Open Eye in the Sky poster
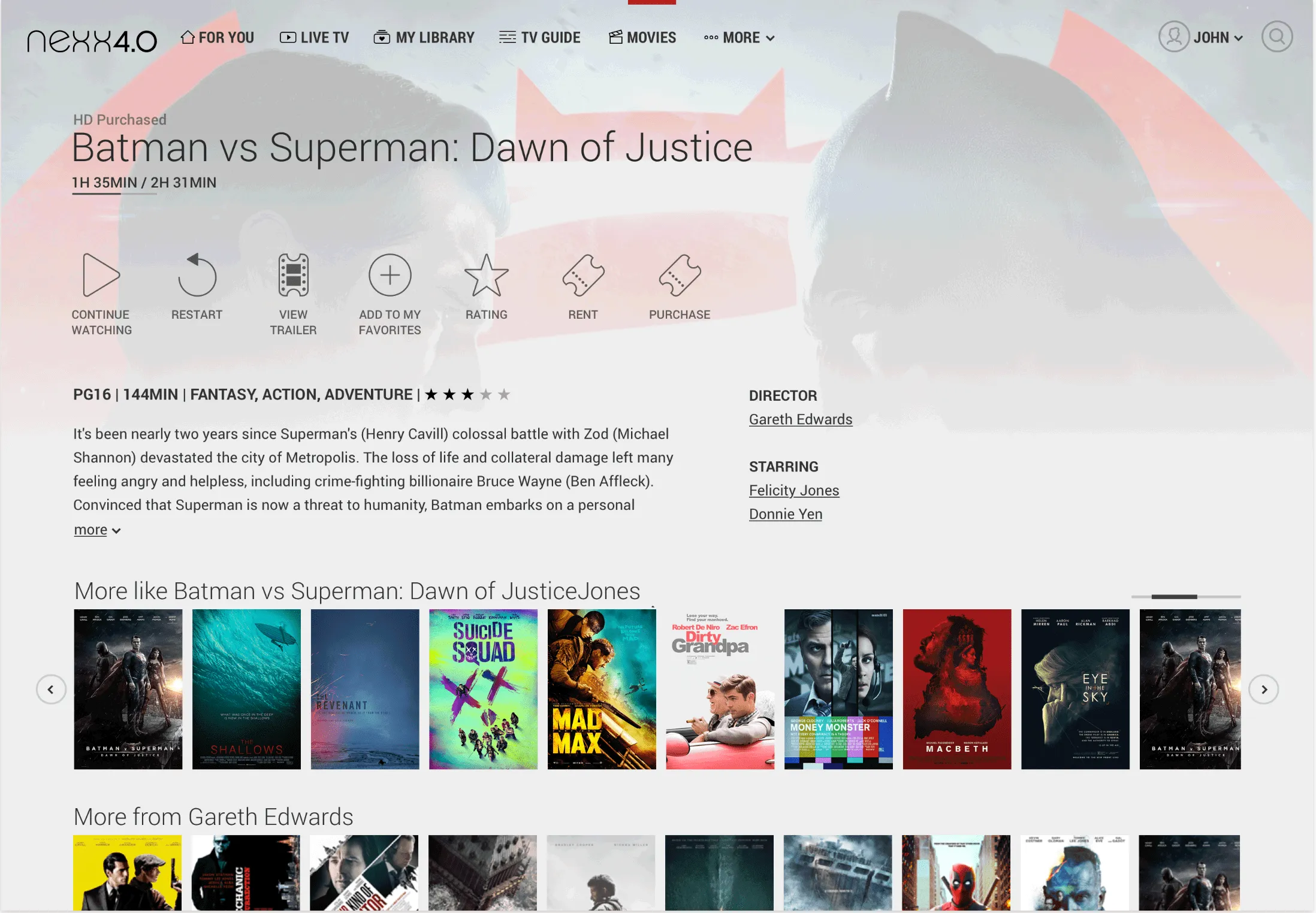 pos(1075,689)
